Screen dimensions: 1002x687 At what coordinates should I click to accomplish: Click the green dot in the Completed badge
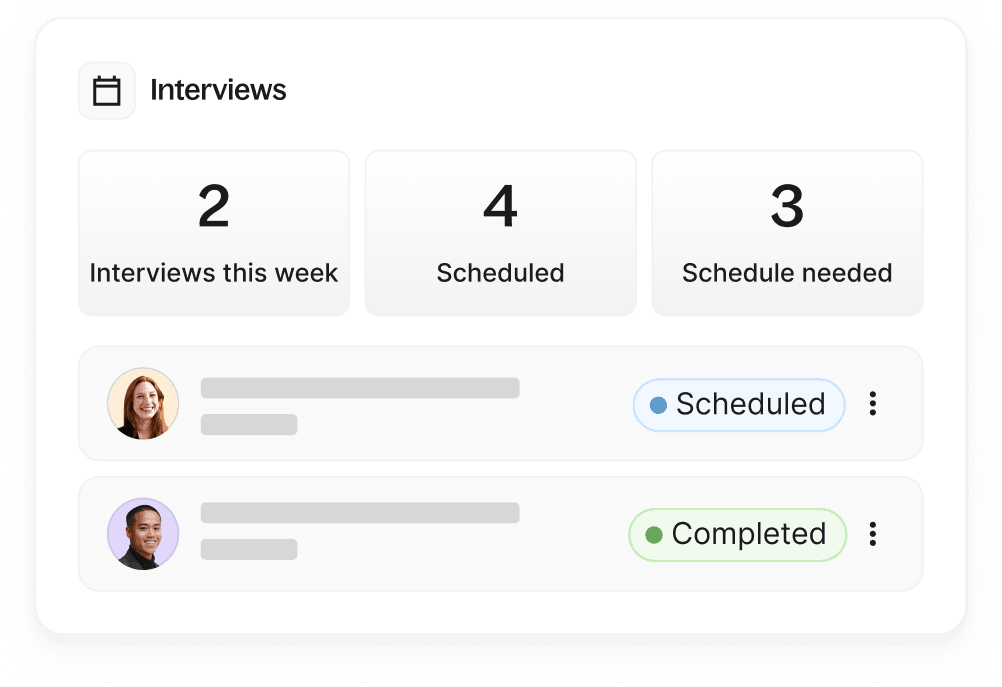(x=654, y=535)
